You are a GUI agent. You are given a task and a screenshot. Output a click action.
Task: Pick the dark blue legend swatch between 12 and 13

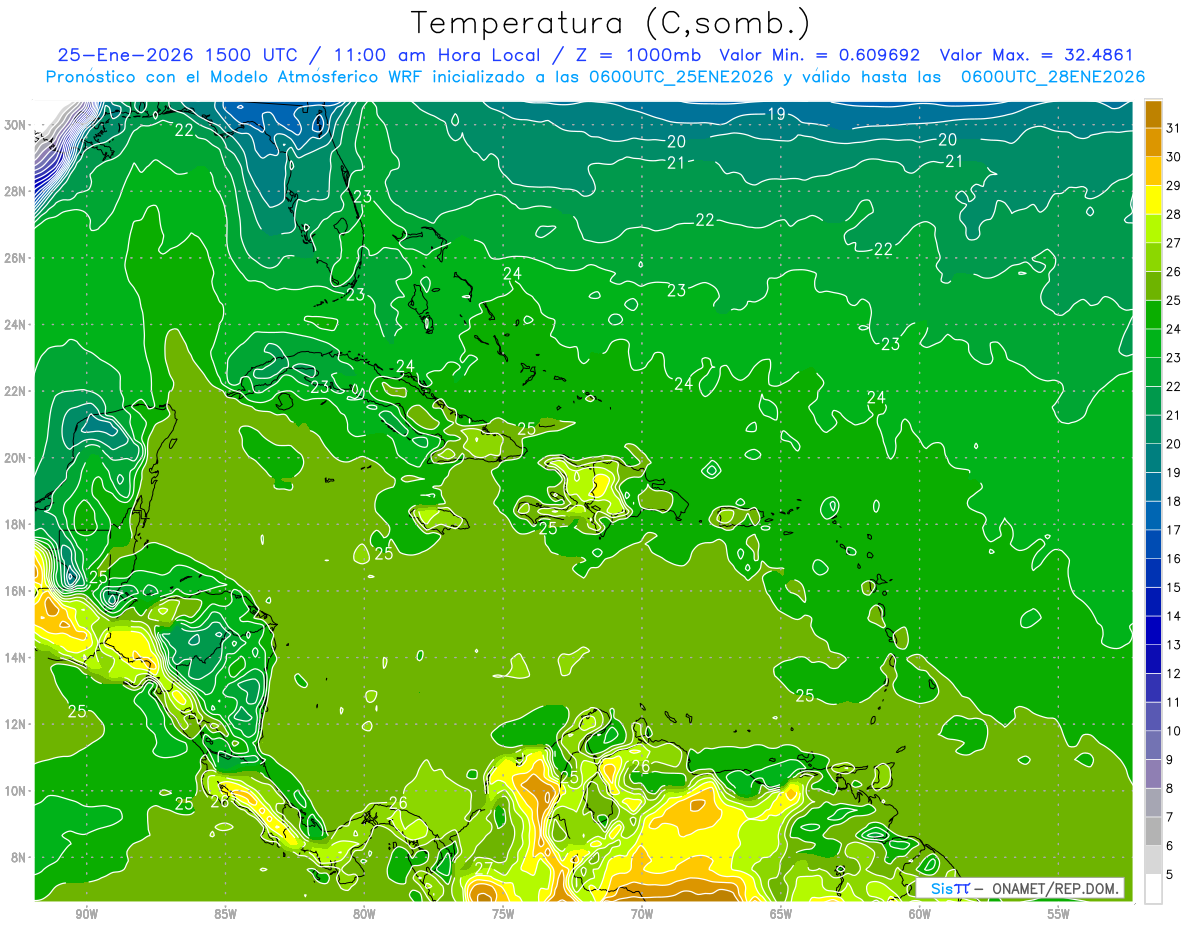pos(1153,659)
